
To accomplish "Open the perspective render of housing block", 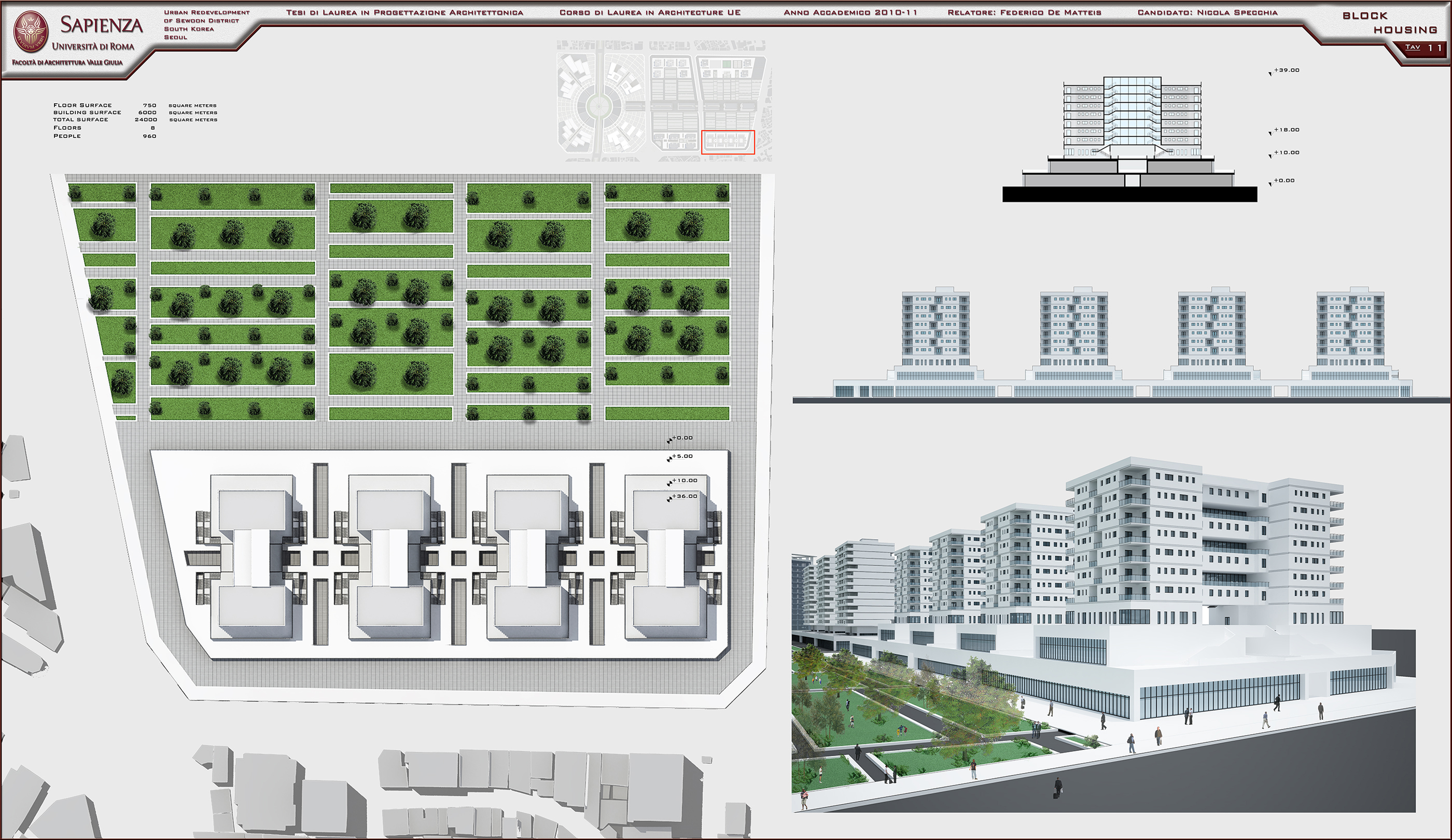I will 1104,634.
